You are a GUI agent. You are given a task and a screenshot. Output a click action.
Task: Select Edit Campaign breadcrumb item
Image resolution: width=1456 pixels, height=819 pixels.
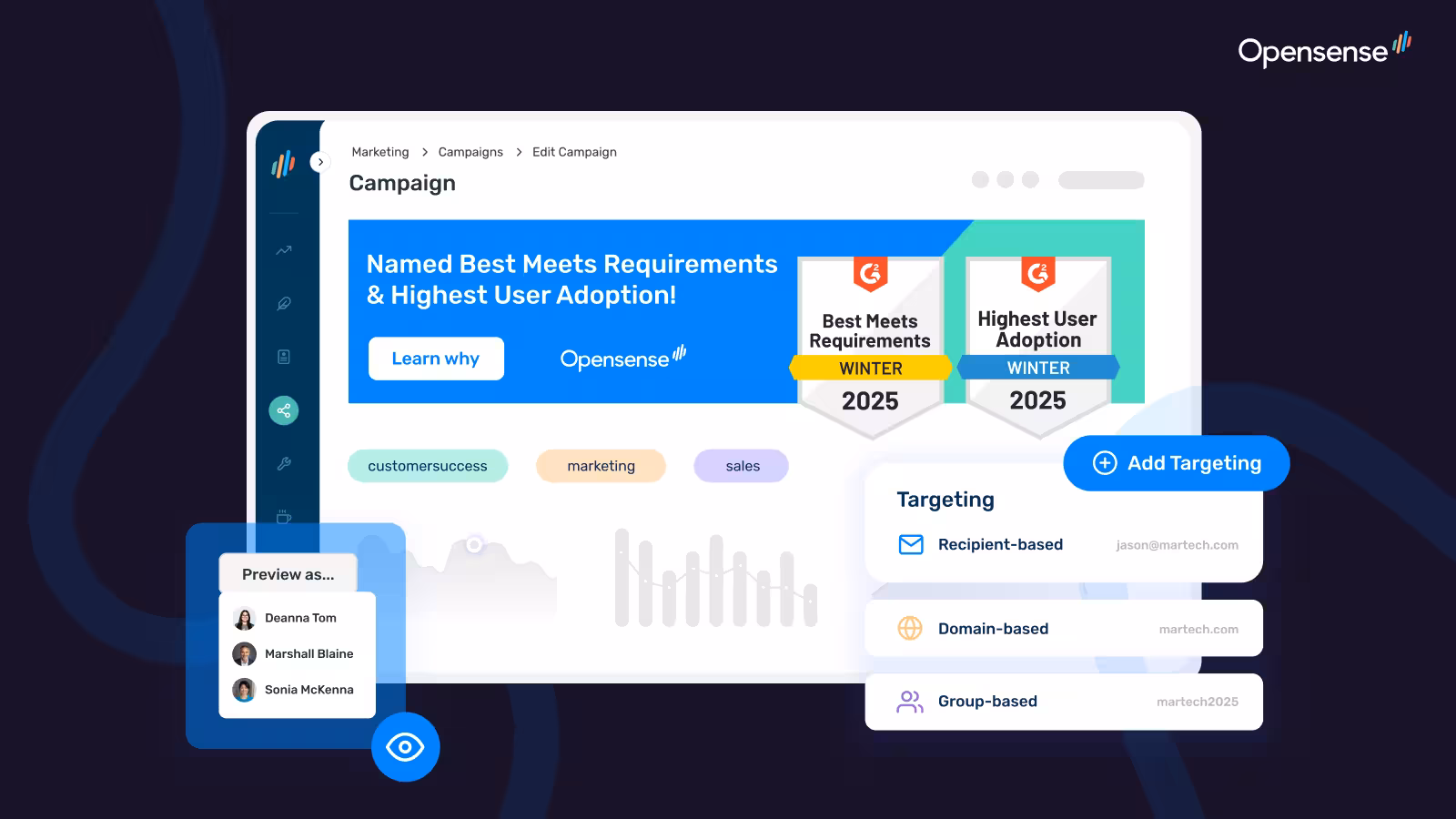tap(574, 152)
